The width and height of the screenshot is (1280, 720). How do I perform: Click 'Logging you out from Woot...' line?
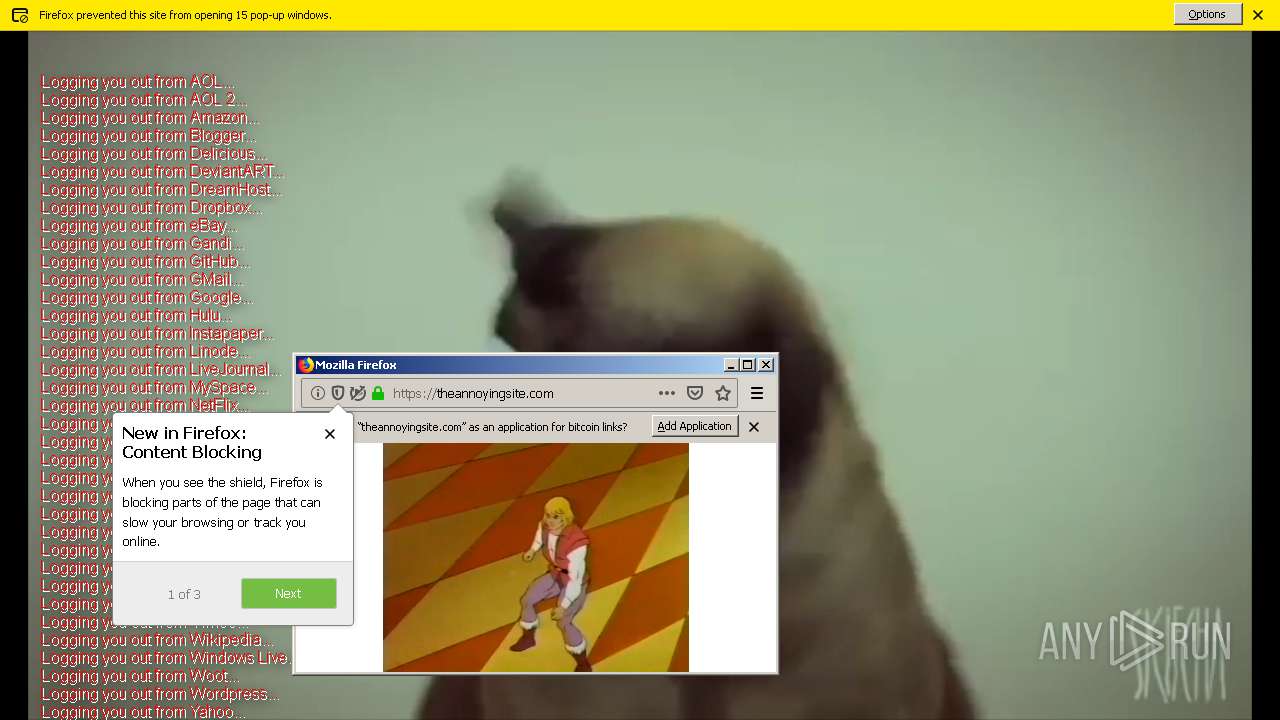click(x=140, y=676)
